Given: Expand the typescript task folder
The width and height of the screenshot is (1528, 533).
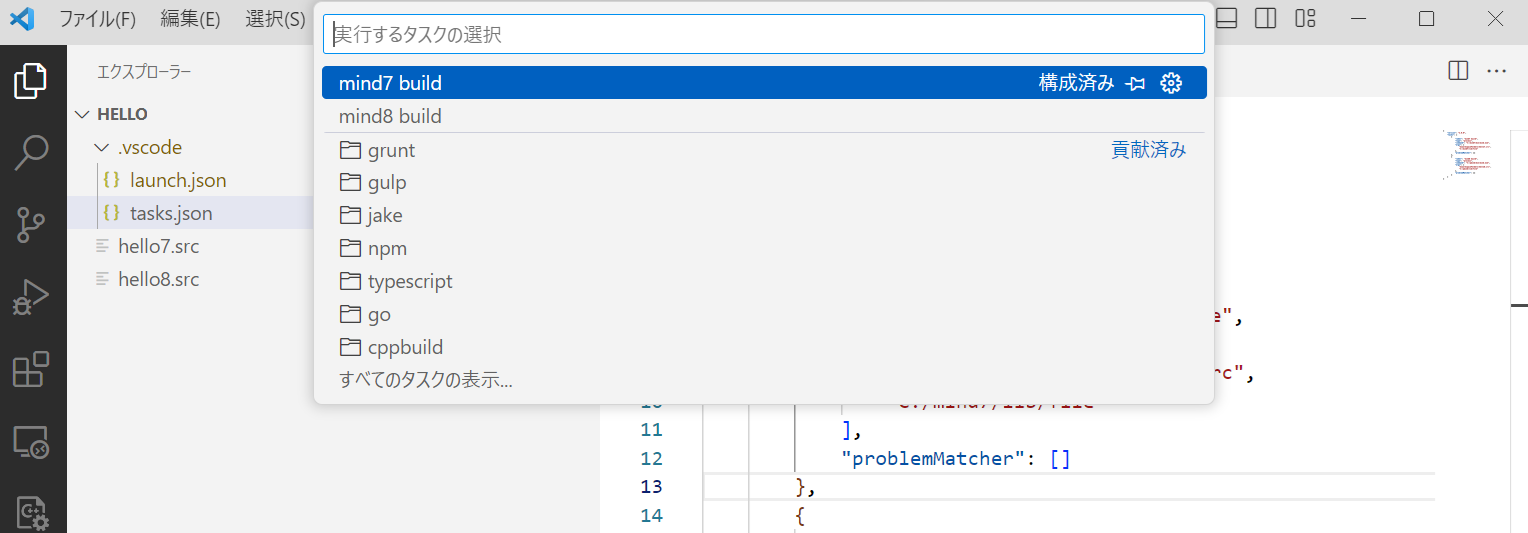Looking at the screenshot, I should click(764, 282).
